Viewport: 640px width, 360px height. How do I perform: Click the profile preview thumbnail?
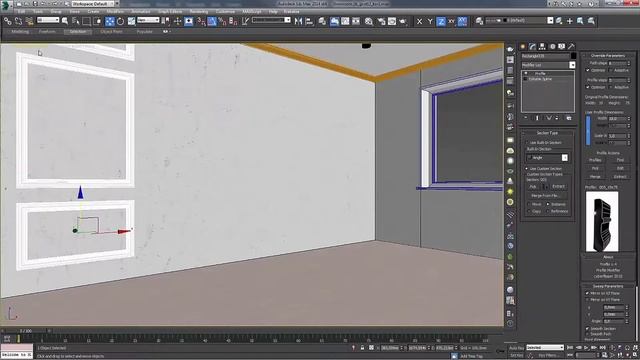click(602, 222)
